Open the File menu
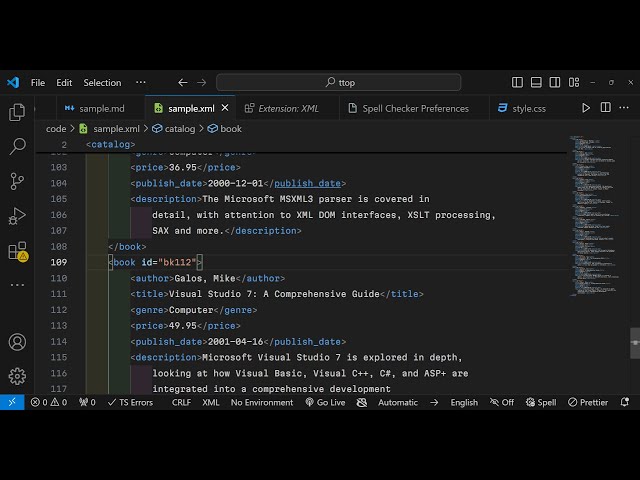Viewport: 640px width, 480px height. coord(38,82)
